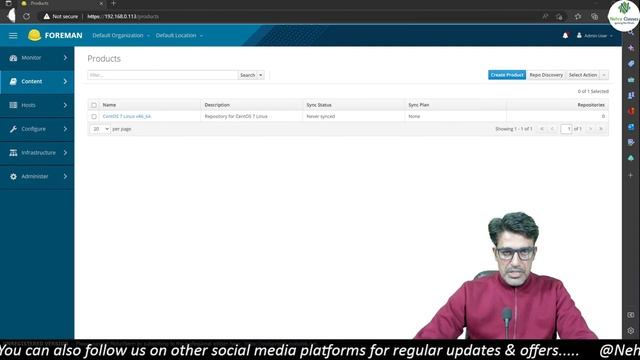Click the Configure wrench icon

[13, 129]
